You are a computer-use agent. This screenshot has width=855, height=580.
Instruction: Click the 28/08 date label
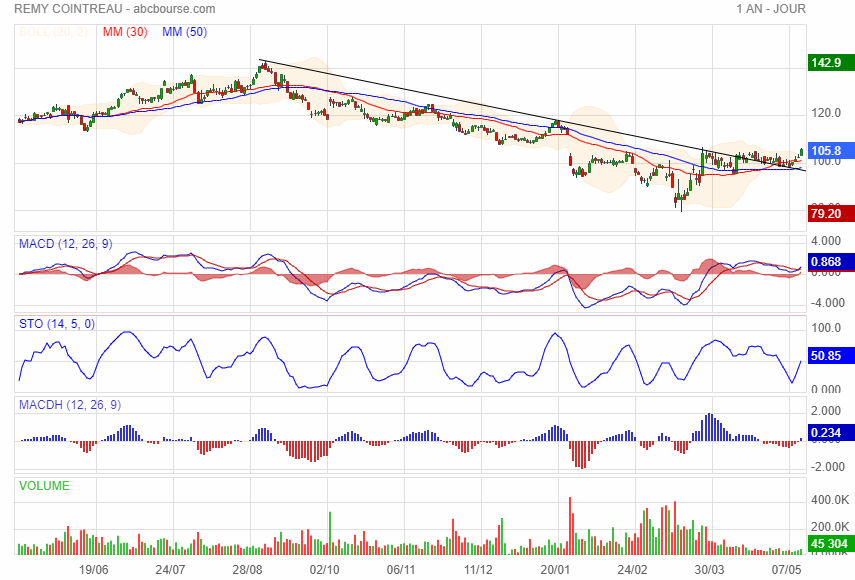coord(247,570)
